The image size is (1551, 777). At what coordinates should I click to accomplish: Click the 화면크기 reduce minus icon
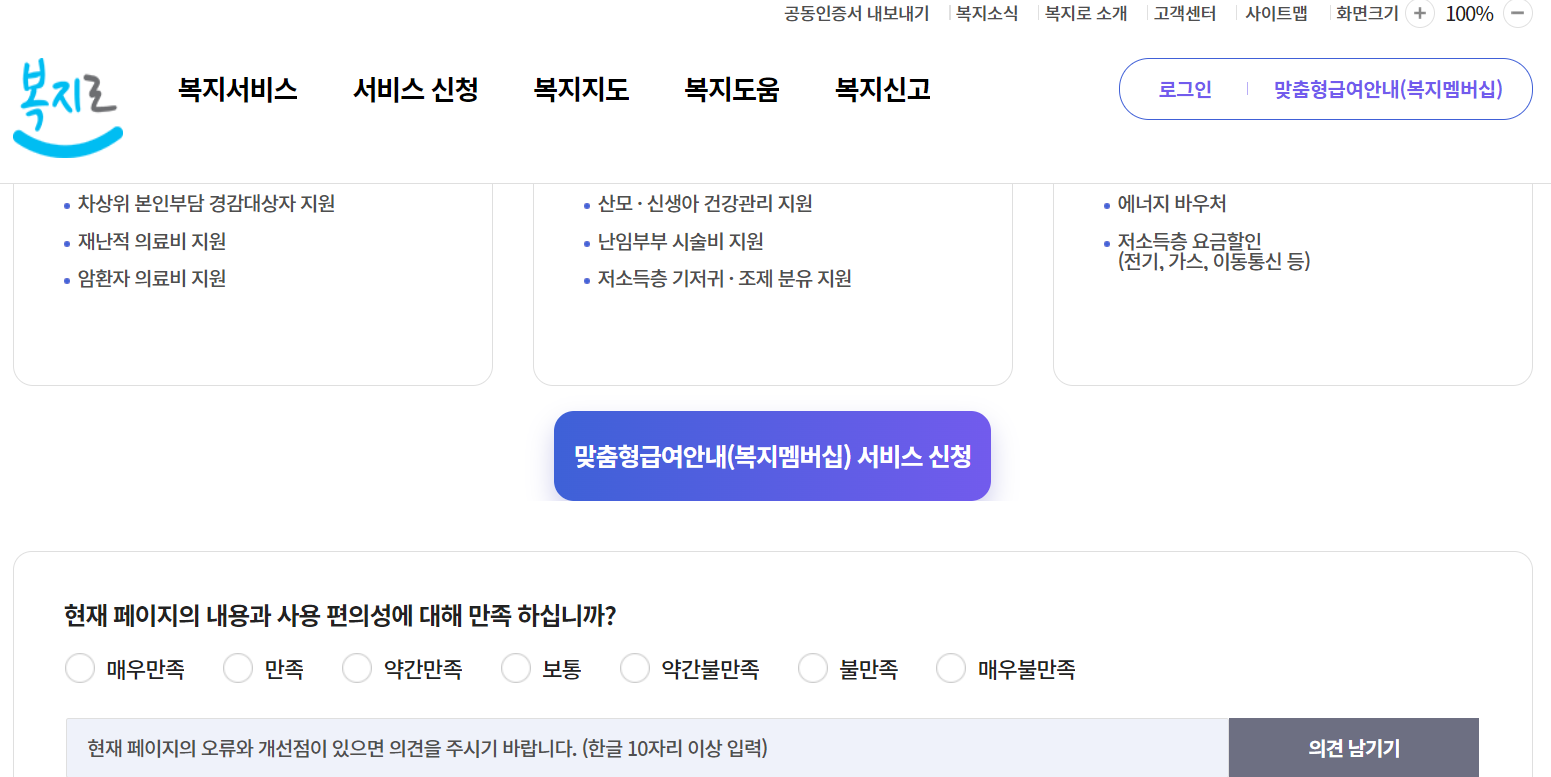click(1520, 14)
